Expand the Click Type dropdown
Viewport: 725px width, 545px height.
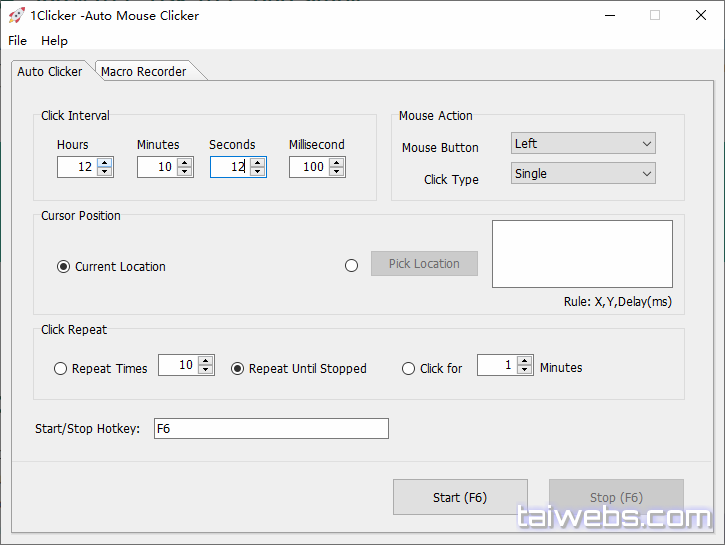pyautogui.click(x=583, y=174)
